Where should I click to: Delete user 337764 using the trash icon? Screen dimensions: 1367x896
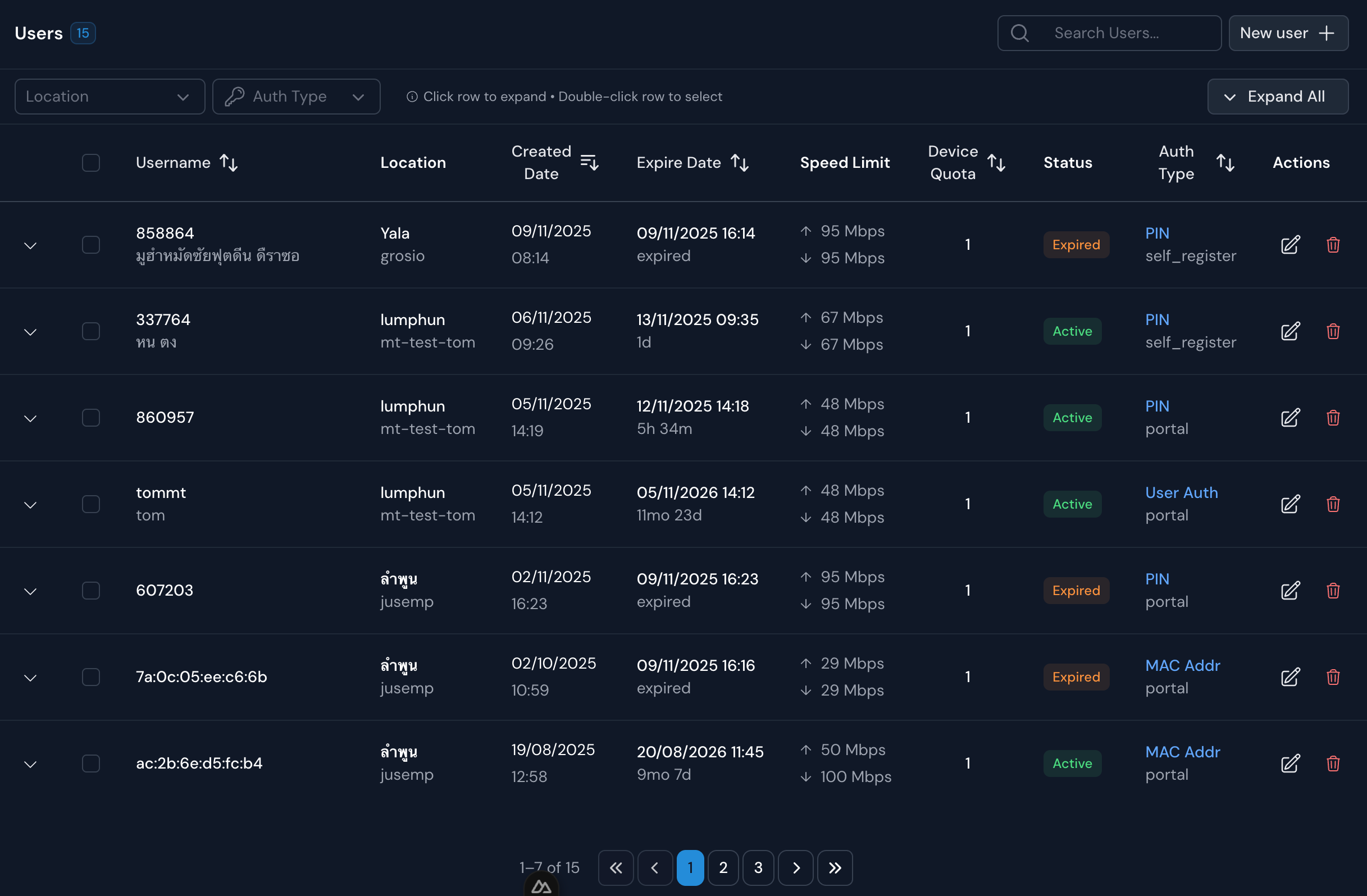[x=1333, y=331]
